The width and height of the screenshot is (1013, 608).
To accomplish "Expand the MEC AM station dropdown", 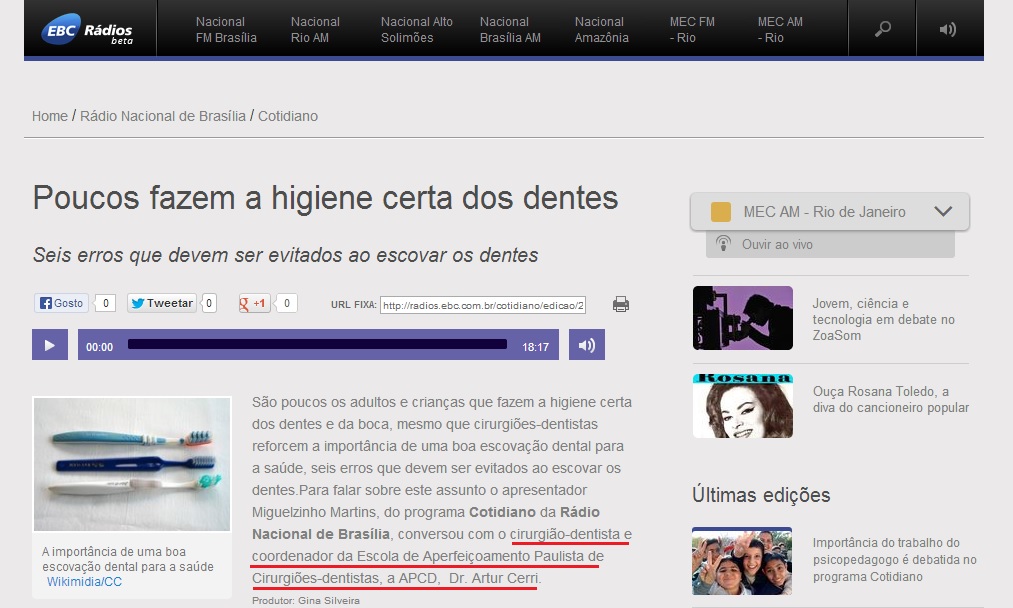I will [x=942, y=211].
